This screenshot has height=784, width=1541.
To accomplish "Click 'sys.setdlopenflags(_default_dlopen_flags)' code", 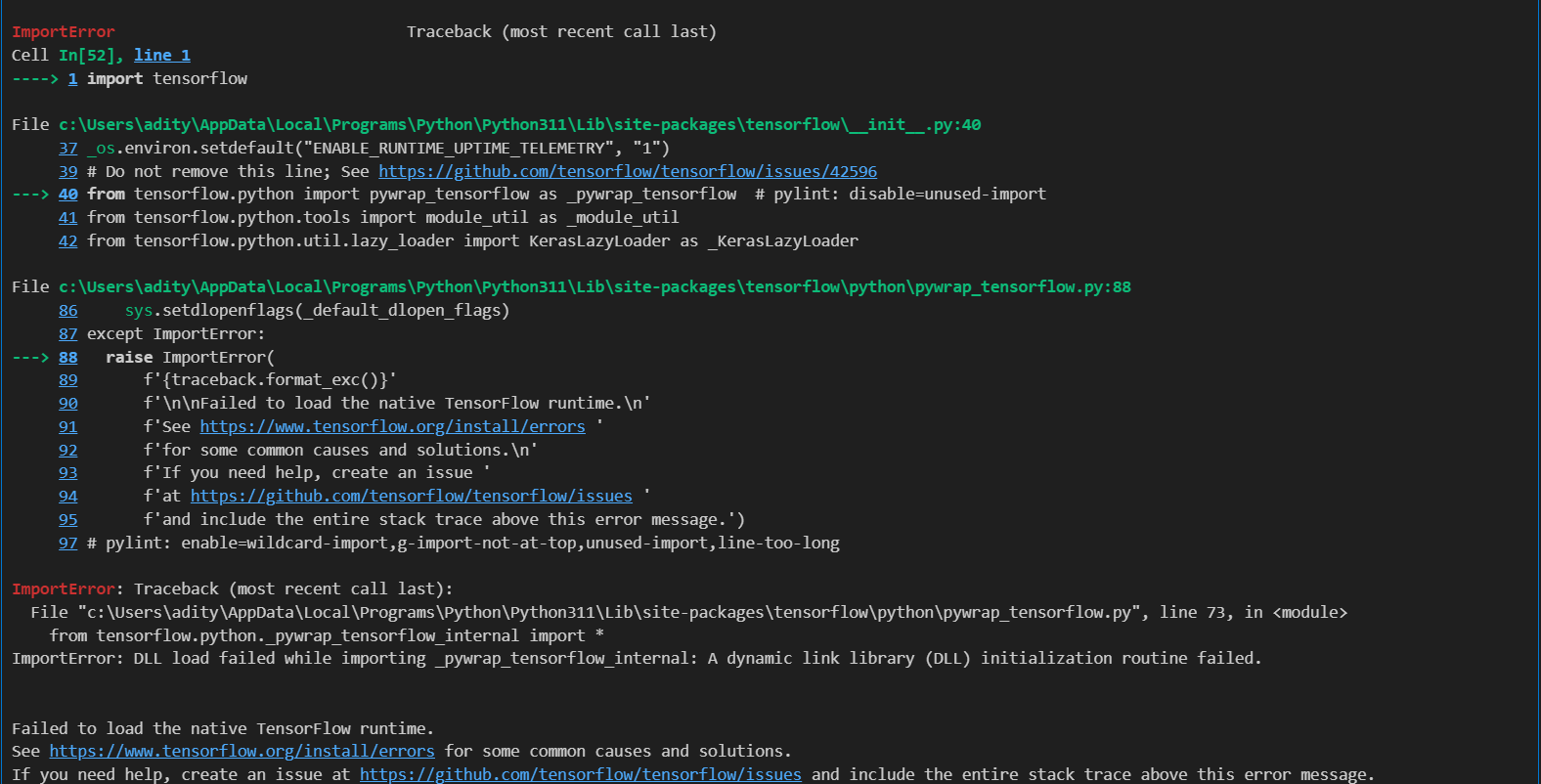I will 317,310.
